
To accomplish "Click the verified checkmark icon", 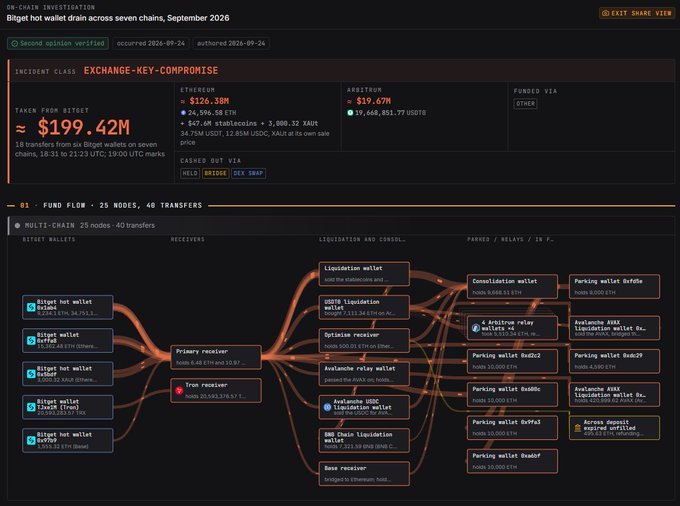I will pos(15,43).
